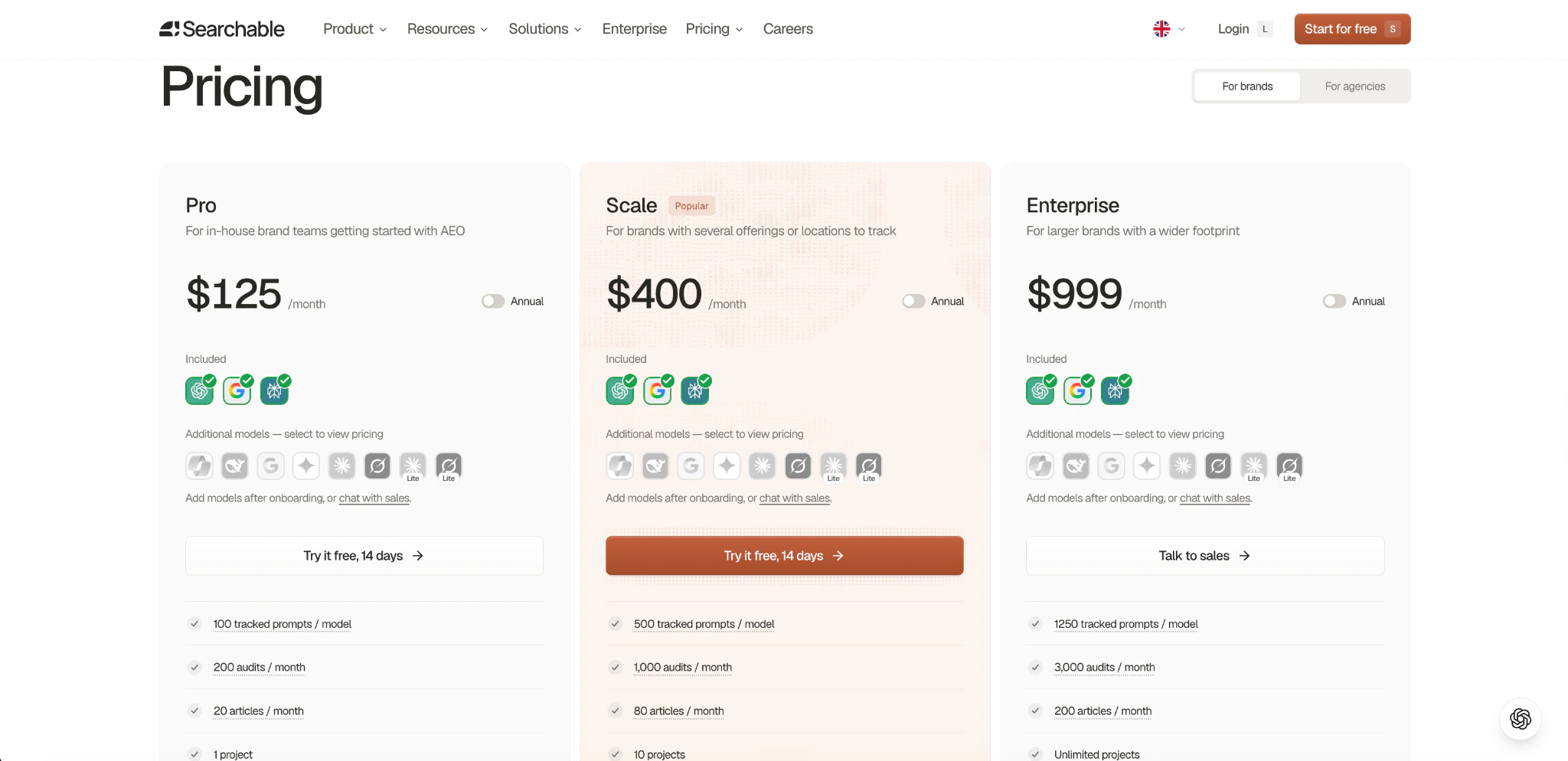1568x761 pixels.
Task: Select the ChatGPT model in the Pro plan
Action: coord(199,390)
